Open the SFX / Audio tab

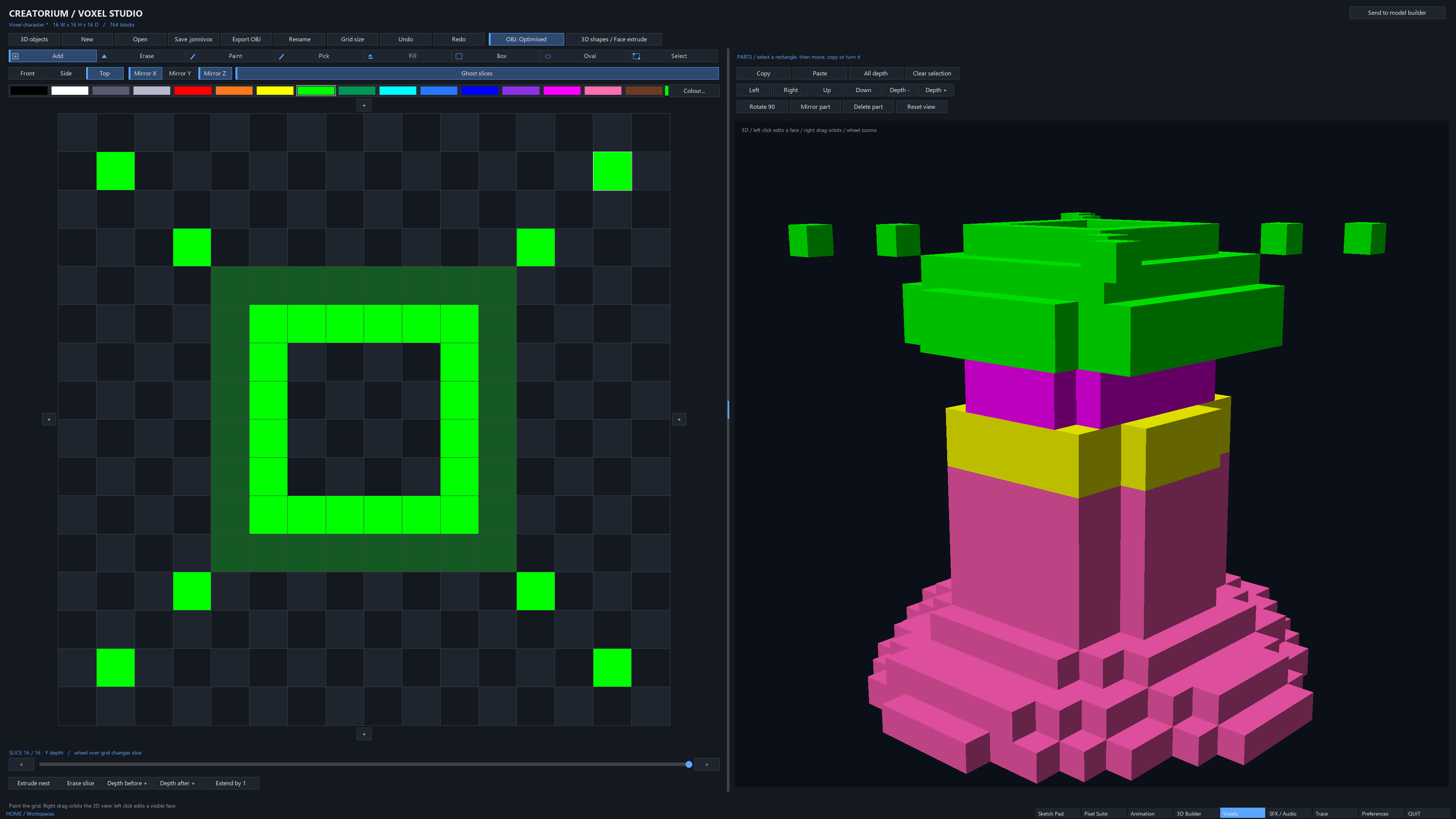click(1288, 813)
